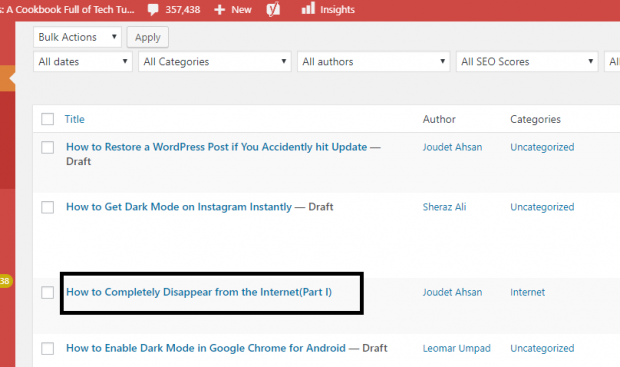Screen dimensions: 620x367
Task: Open Insights bar chart icon
Action: pos(308,8)
